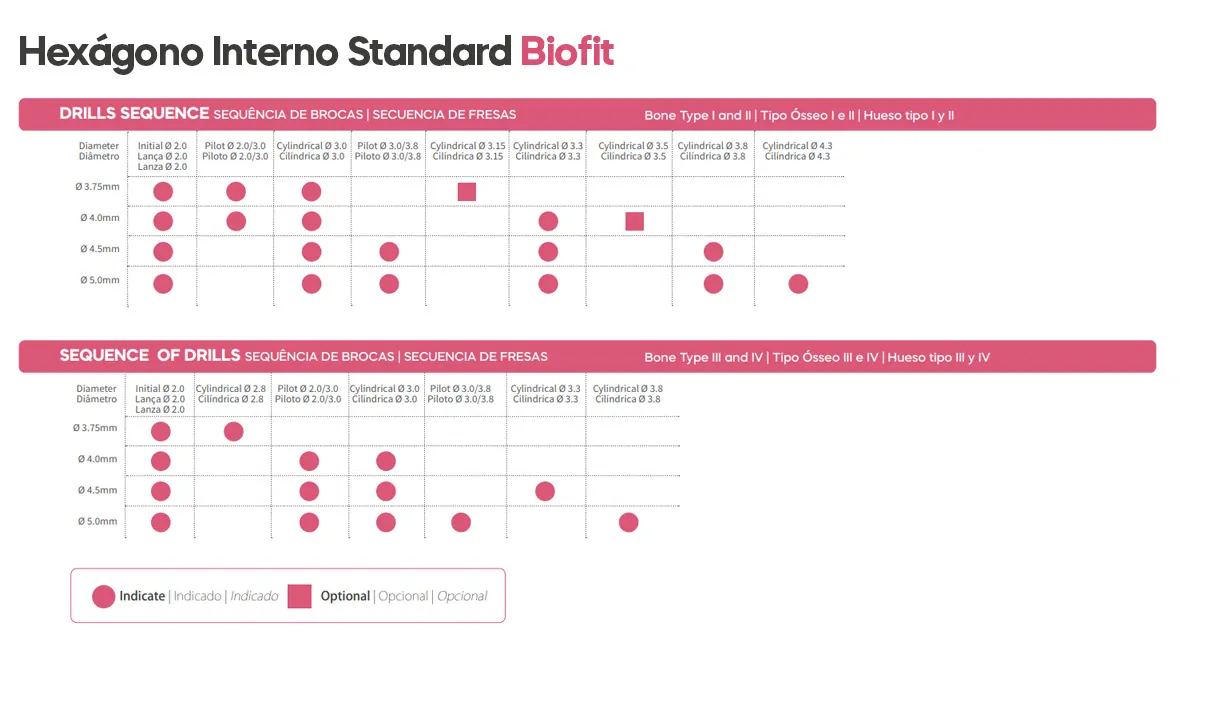Click the Pilot Ø 3.0/3.8 dot in upper table Ø 4.5mm row
The image size is (1220, 710).
(x=389, y=252)
